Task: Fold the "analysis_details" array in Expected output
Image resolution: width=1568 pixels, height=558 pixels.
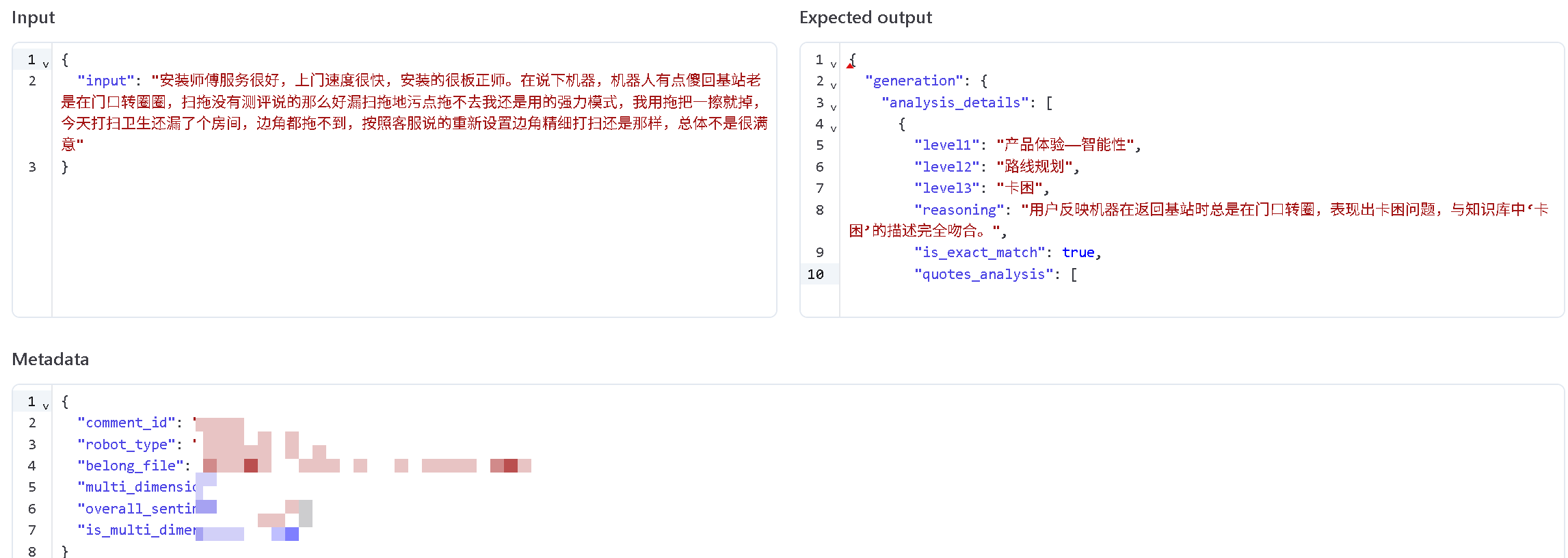Action: click(x=834, y=107)
